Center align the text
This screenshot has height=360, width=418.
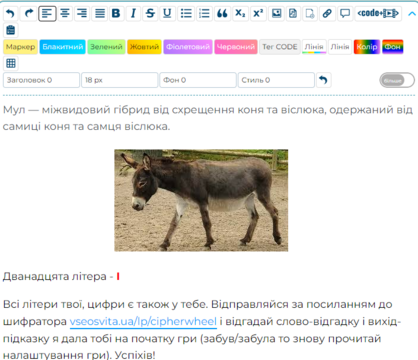65,14
